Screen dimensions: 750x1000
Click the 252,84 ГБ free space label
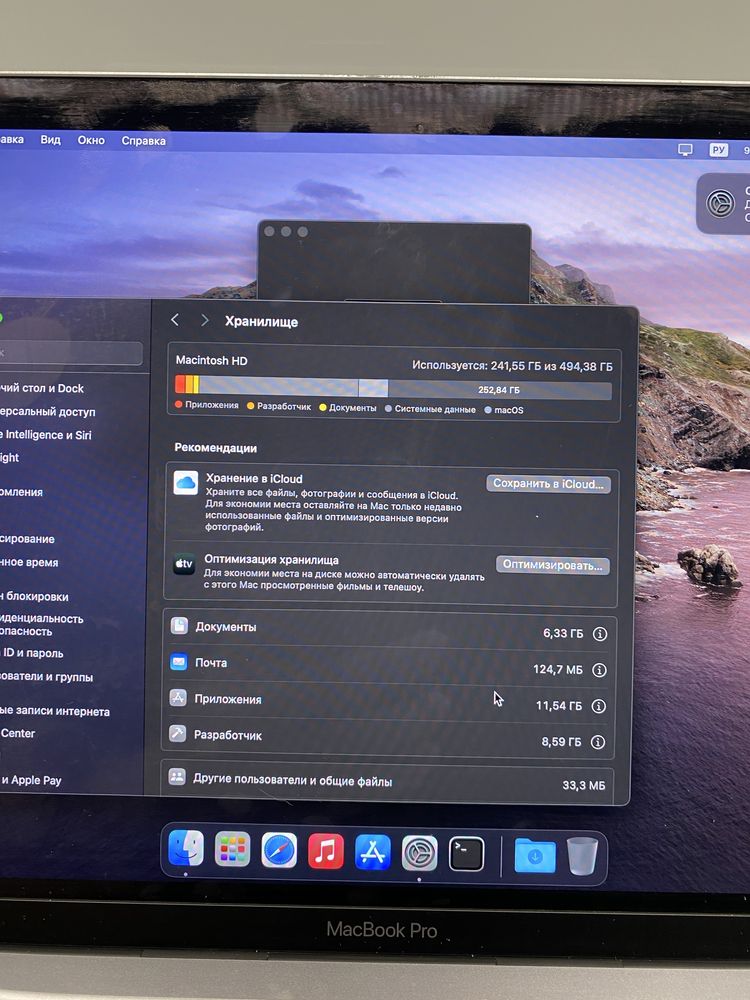(x=499, y=390)
